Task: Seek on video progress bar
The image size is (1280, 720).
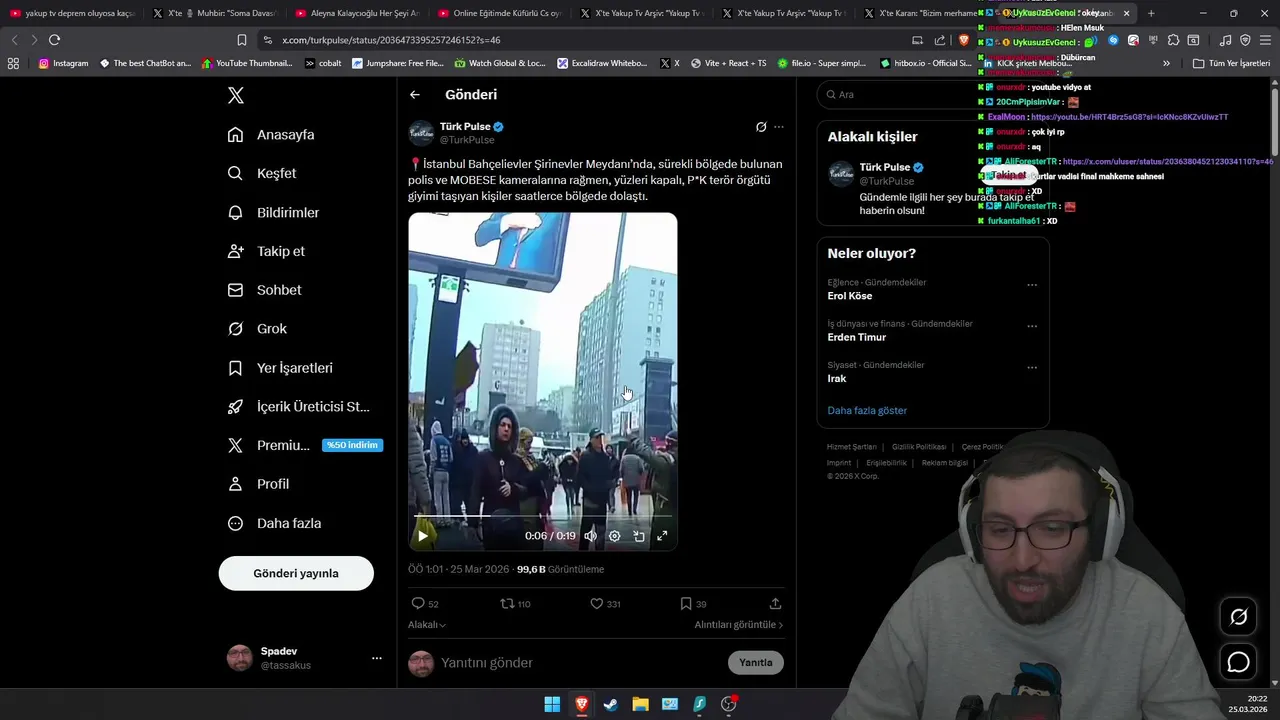Action: pos(543,517)
